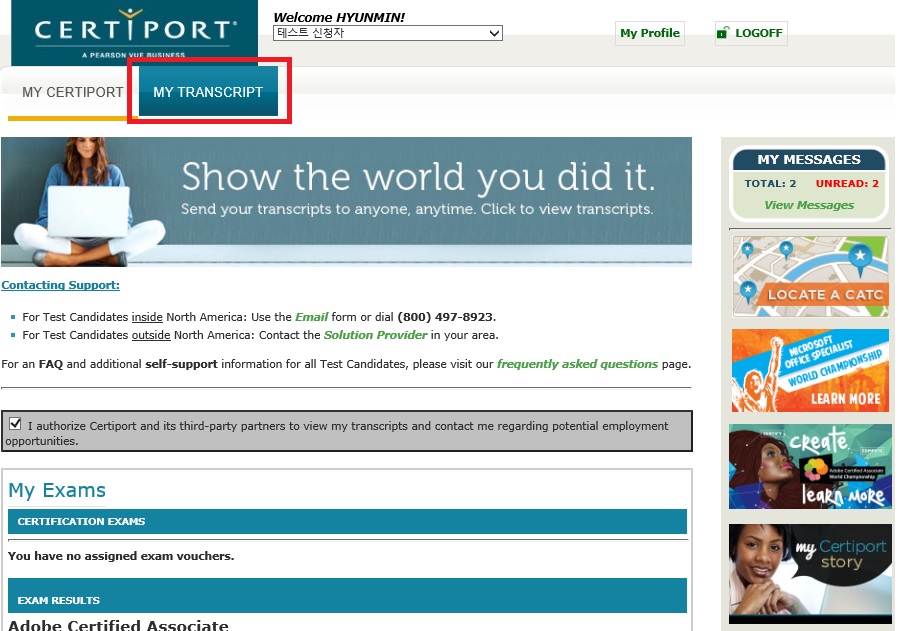The width and height of the screenshot is (899, 631).
Task: Open My Profile
Action: (x=650, y=33)
